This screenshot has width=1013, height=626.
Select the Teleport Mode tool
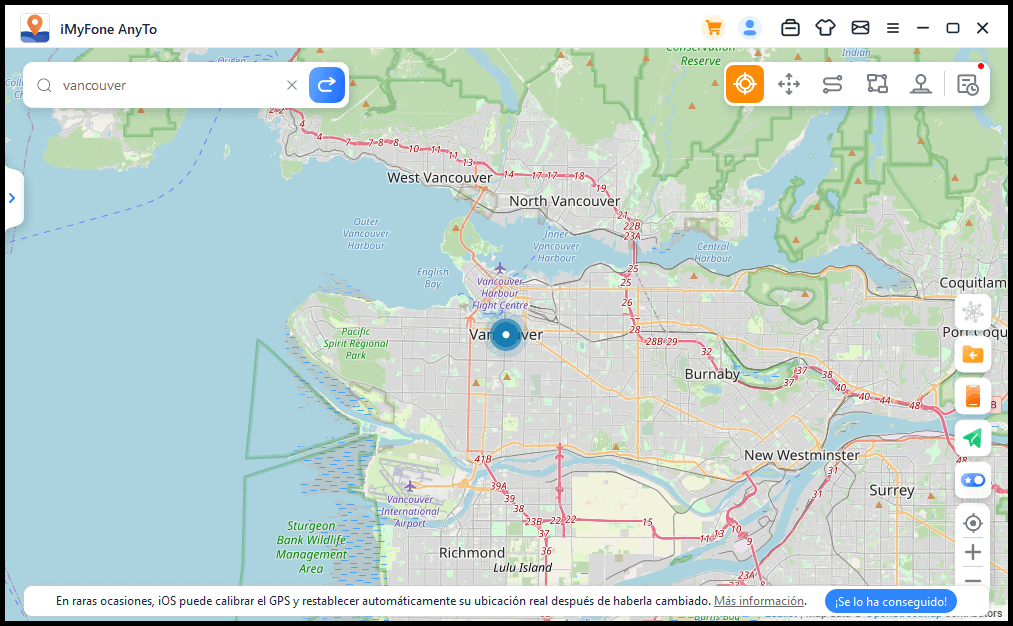pyautogui.click(x=745, y=84)
